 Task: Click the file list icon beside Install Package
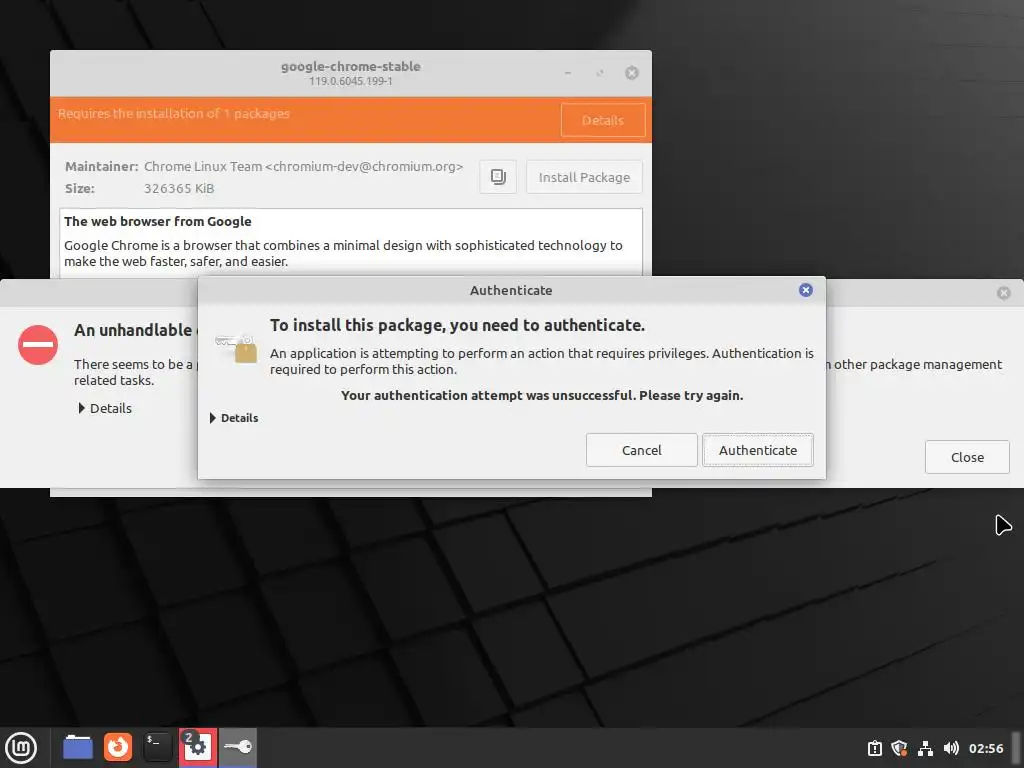click(x=498, y=177)
